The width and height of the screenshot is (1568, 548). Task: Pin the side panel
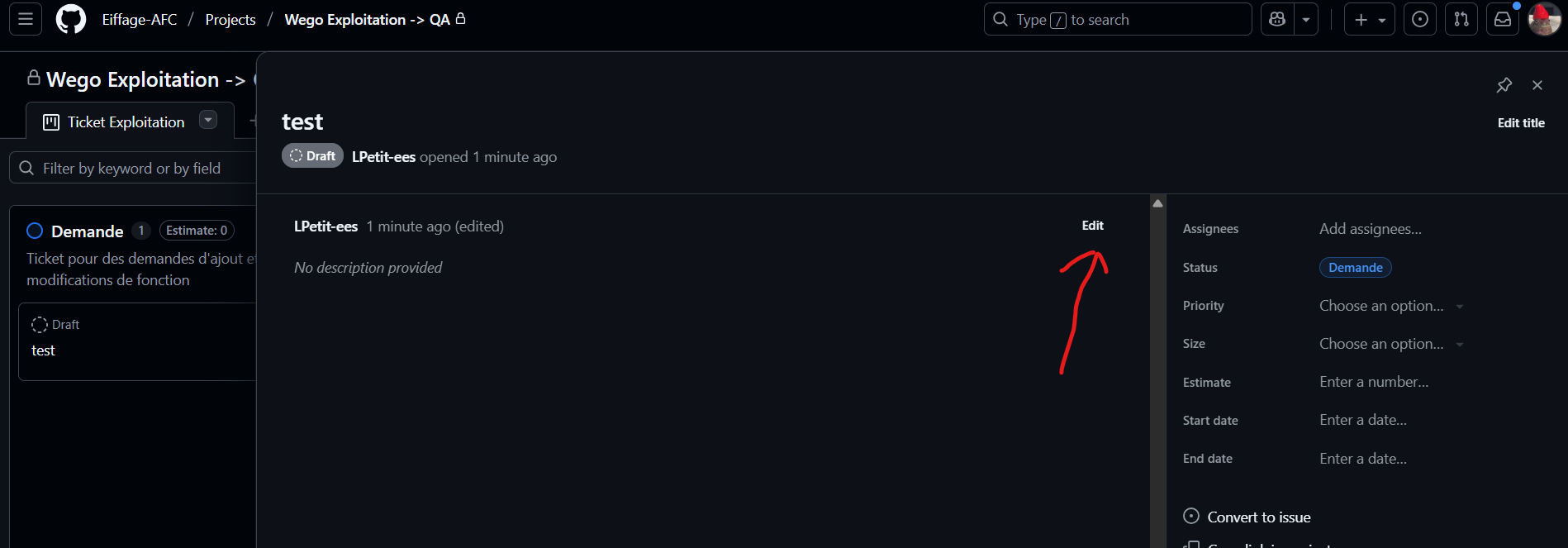click(1504, 85)
